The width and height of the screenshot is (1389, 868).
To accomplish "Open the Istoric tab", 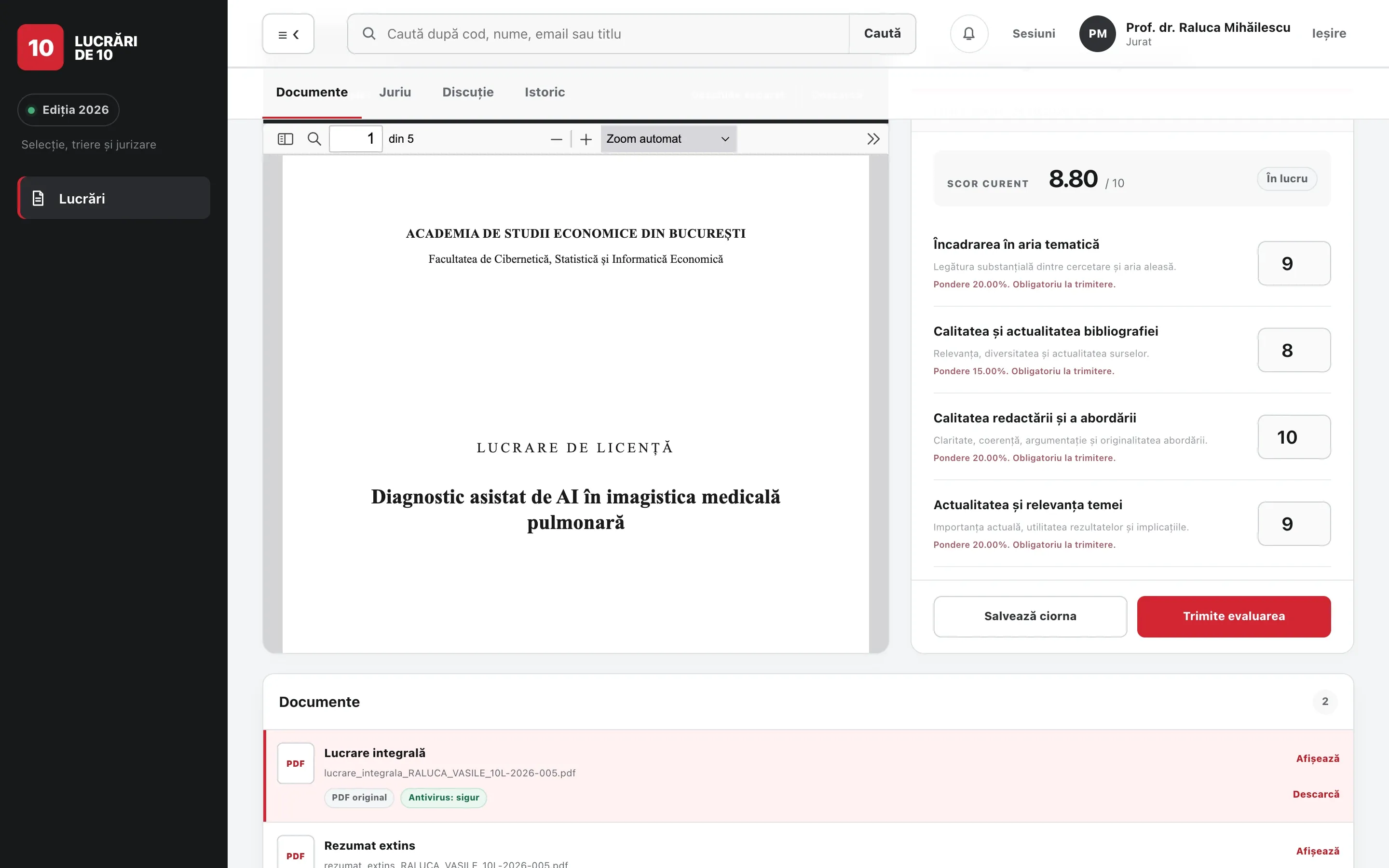I will 545,92.
